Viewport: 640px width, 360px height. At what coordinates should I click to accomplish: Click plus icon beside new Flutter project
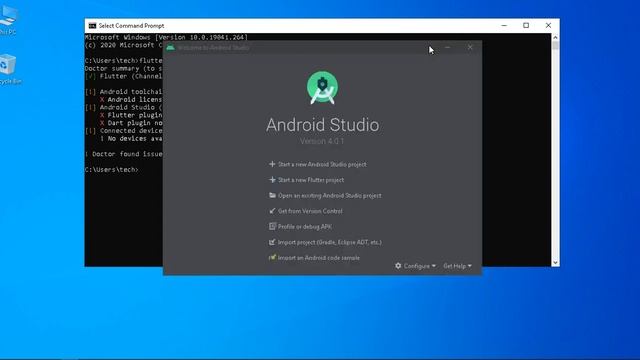pos(272,180)
